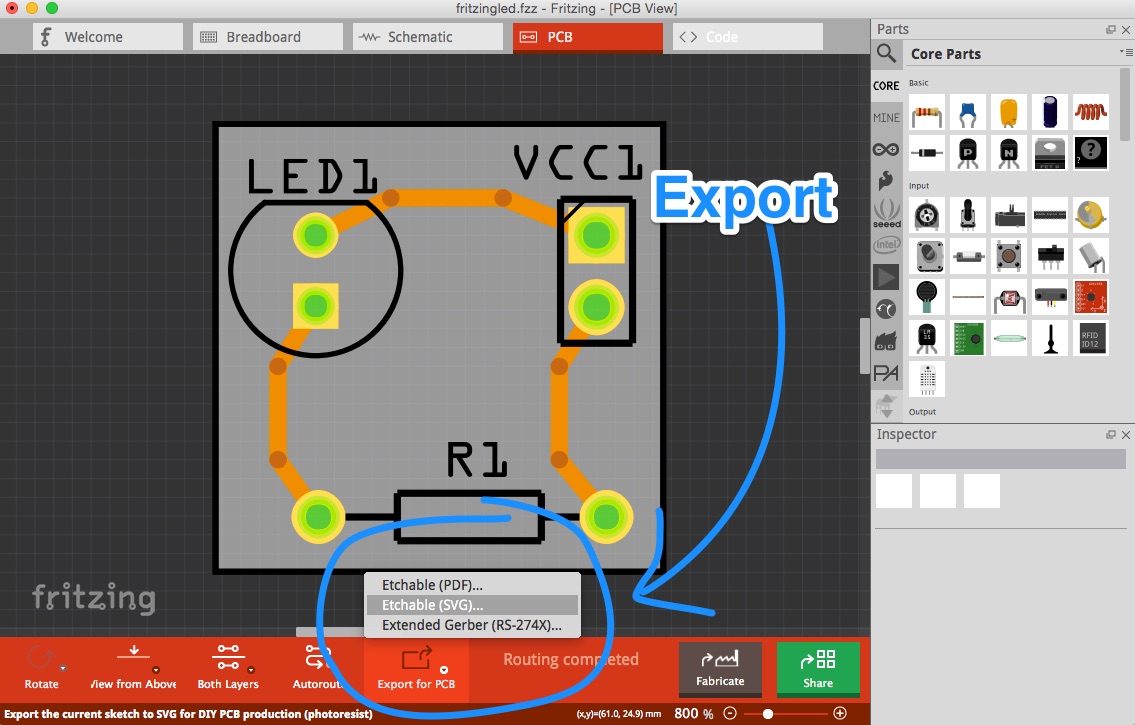Choose Extended Gerber (RS-274X)... export option
This screenshot has height=725, width=1135.
(x=472, y=625)
